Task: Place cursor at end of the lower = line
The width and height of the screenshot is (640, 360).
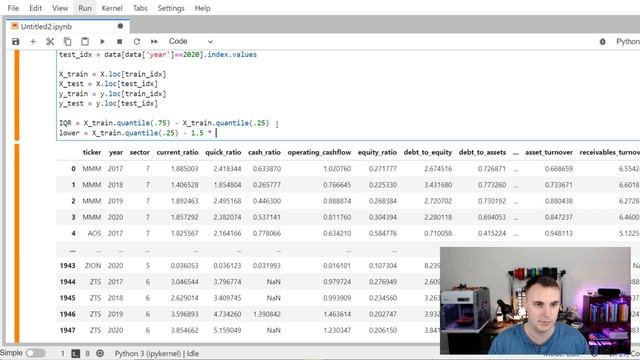Action: [216, 133]
